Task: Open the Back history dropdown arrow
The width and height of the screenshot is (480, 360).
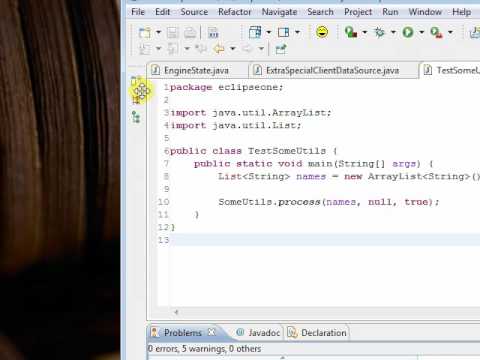Action: click(233, 49)
